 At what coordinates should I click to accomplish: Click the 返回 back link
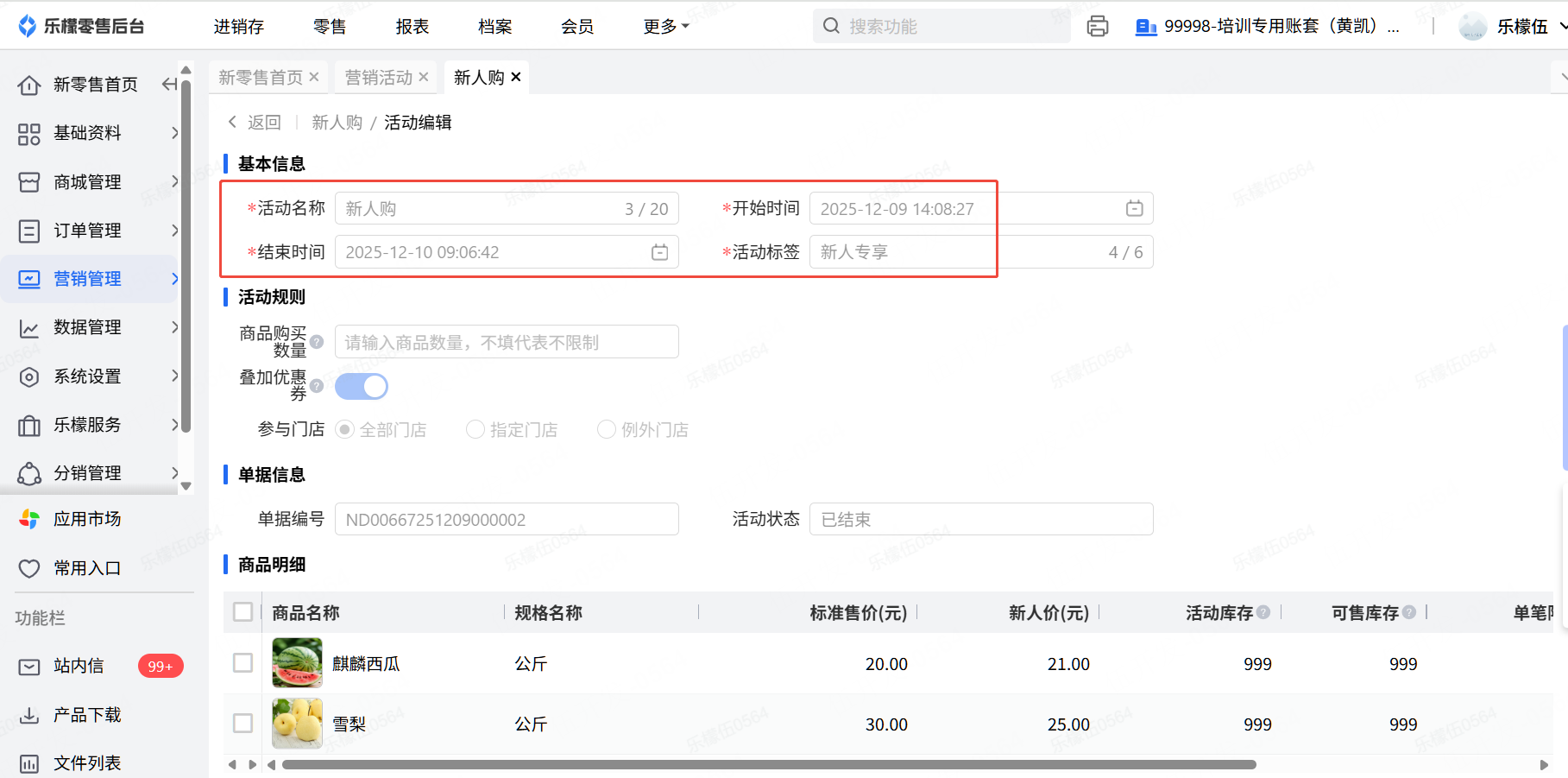(255, 123)
